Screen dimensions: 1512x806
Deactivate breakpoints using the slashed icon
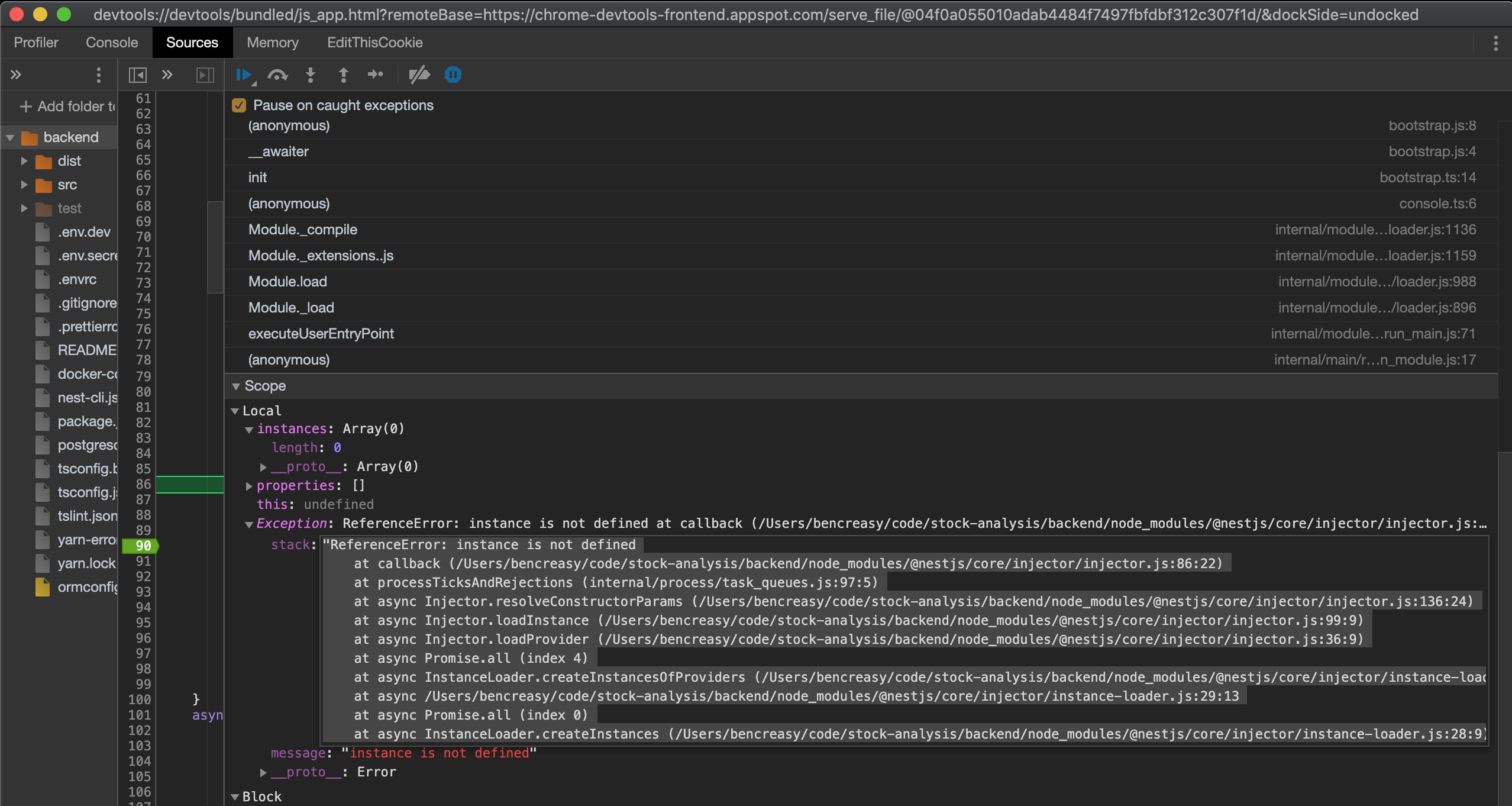pos(419,75)
